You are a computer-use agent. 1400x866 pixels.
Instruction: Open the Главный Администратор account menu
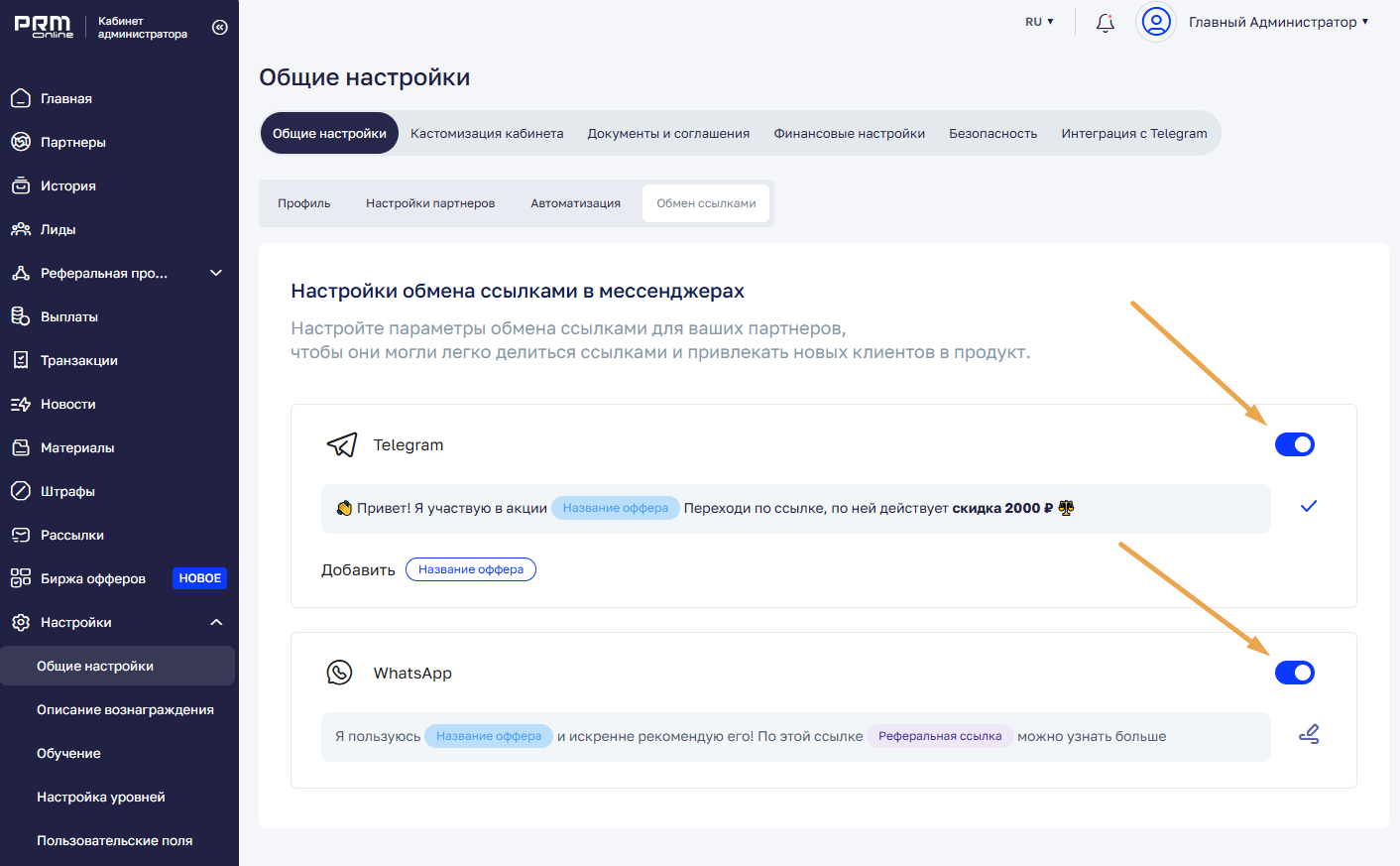(1278, 22)
